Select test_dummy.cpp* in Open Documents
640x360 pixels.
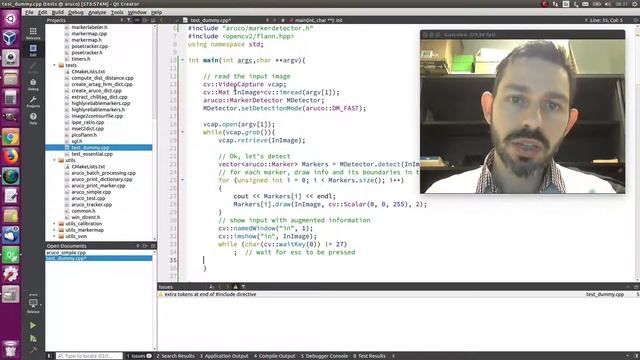pos(99,258)
